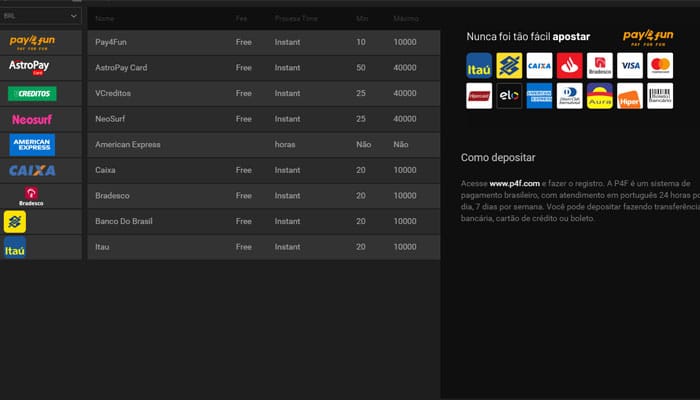
Task: Choose the Itaú logo in the sidebar
Action: point(15,247)
